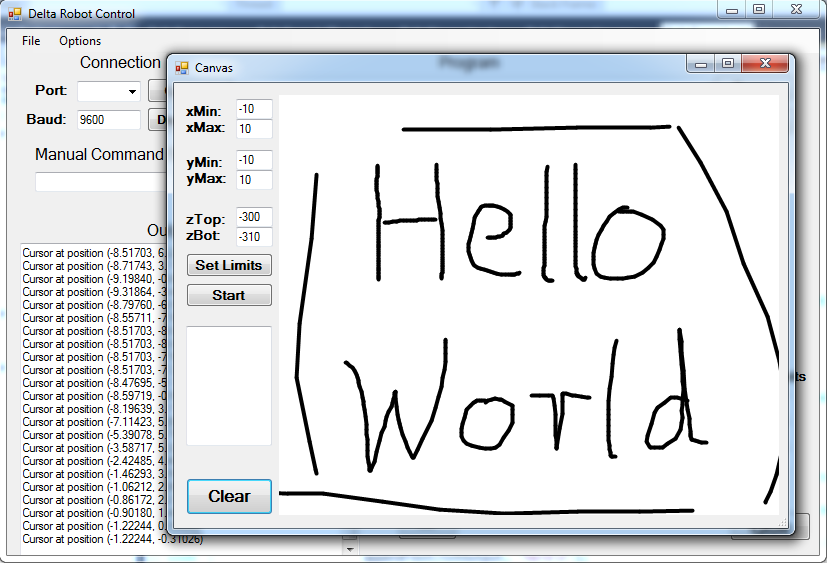Click the zTop field showing -300
Screen dimensions: 827x563
[x=254, y=217]
